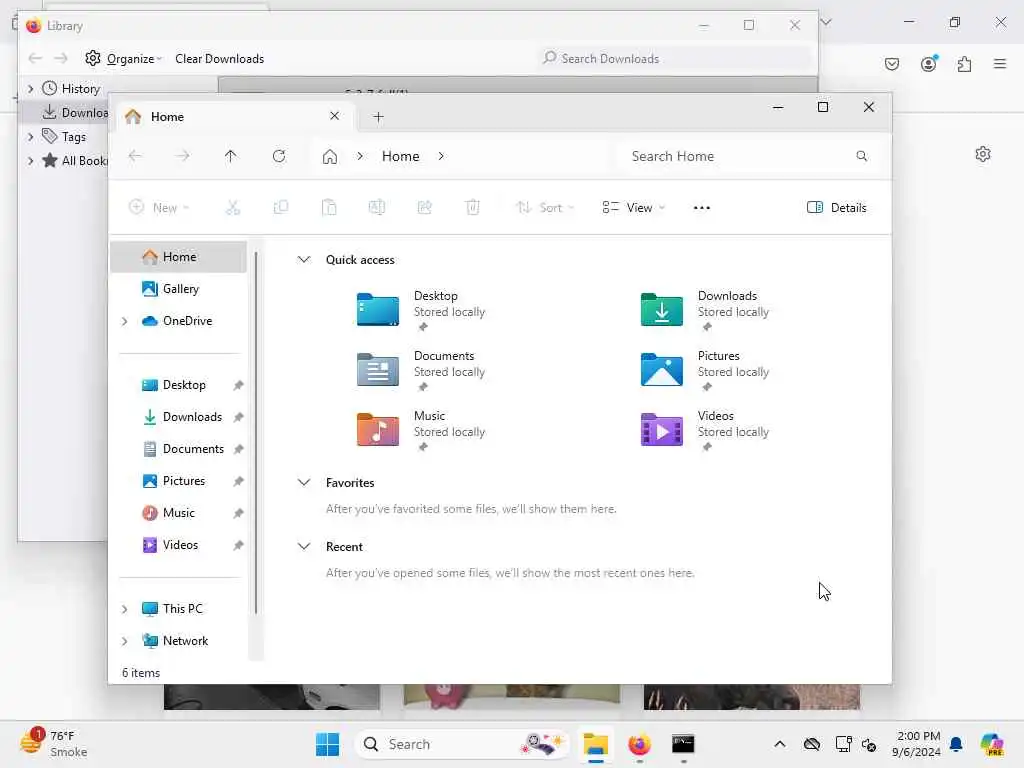Open the View dropdown

(633, 208)
